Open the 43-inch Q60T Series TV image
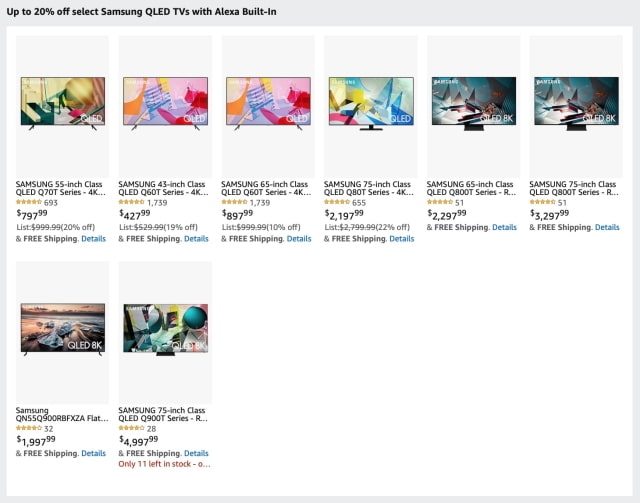 point(165,104)
